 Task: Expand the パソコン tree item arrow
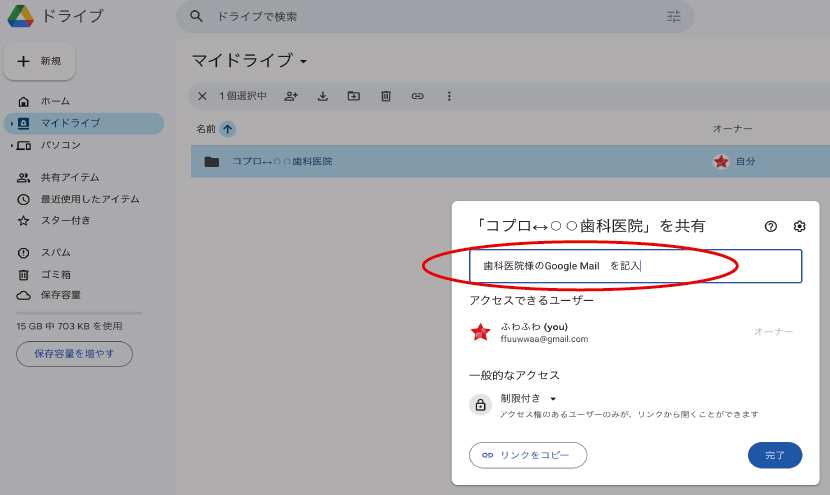click(x=11, y=145)
